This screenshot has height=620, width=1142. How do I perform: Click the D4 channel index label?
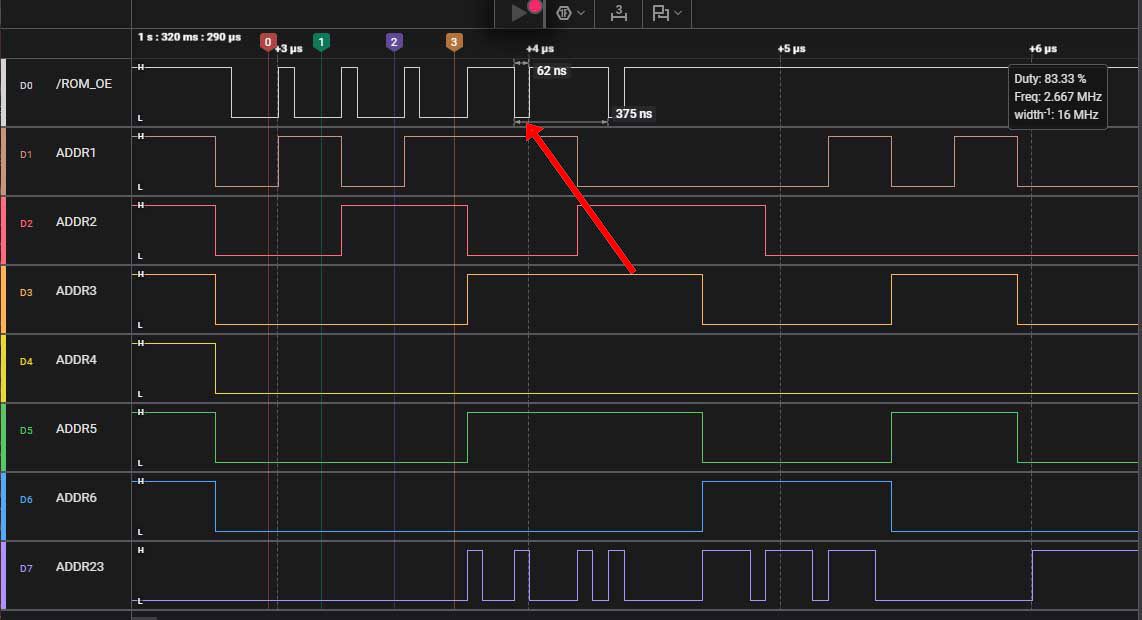[26, 361]
